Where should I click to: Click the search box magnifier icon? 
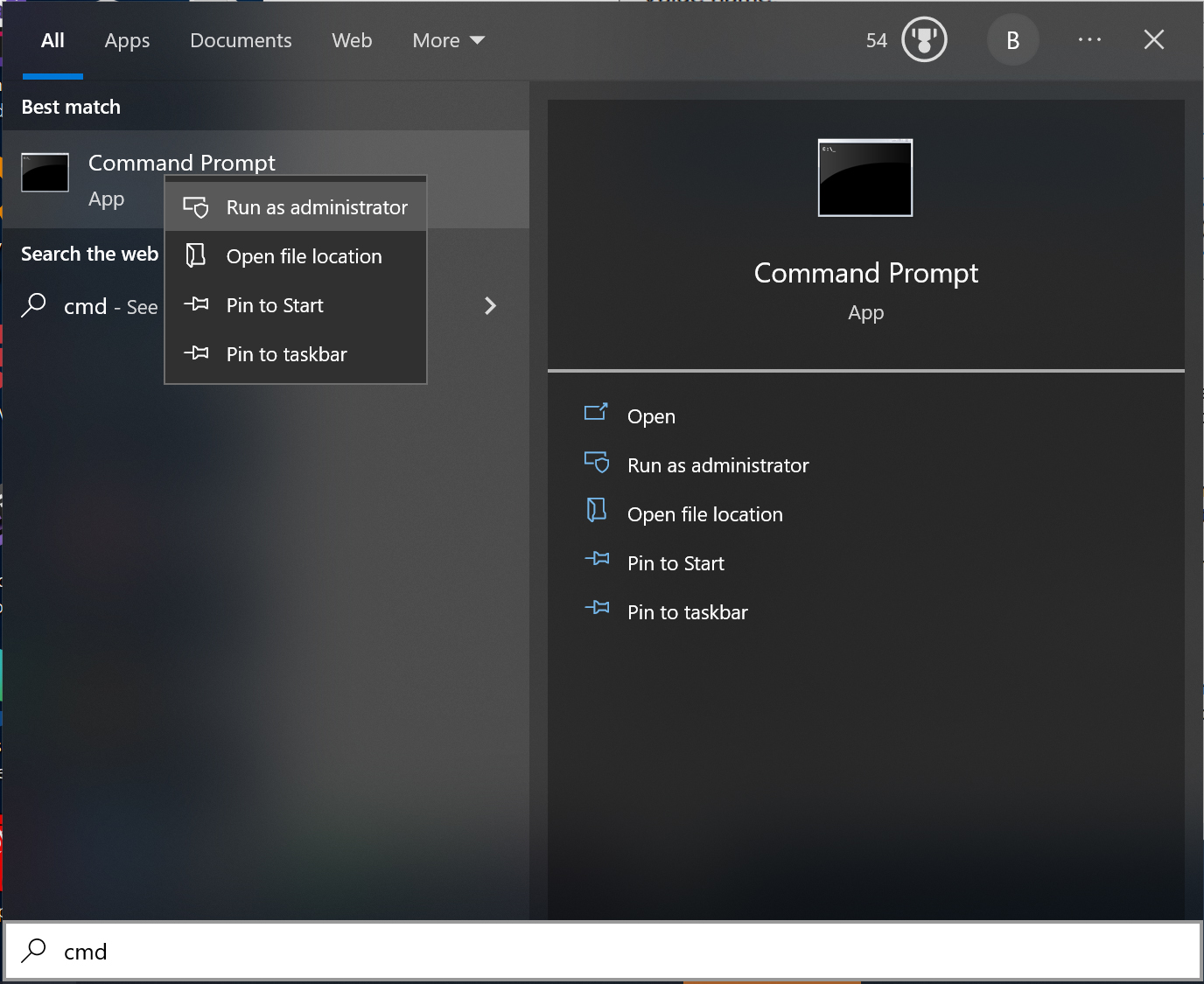[x=34, y=951]
